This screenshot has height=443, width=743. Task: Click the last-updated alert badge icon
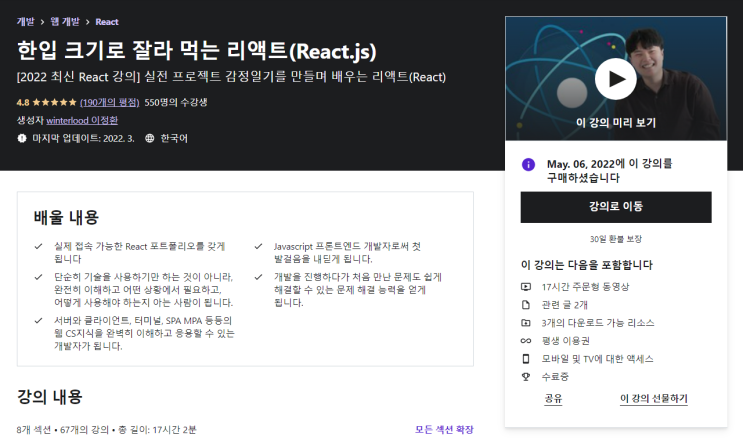22,138
